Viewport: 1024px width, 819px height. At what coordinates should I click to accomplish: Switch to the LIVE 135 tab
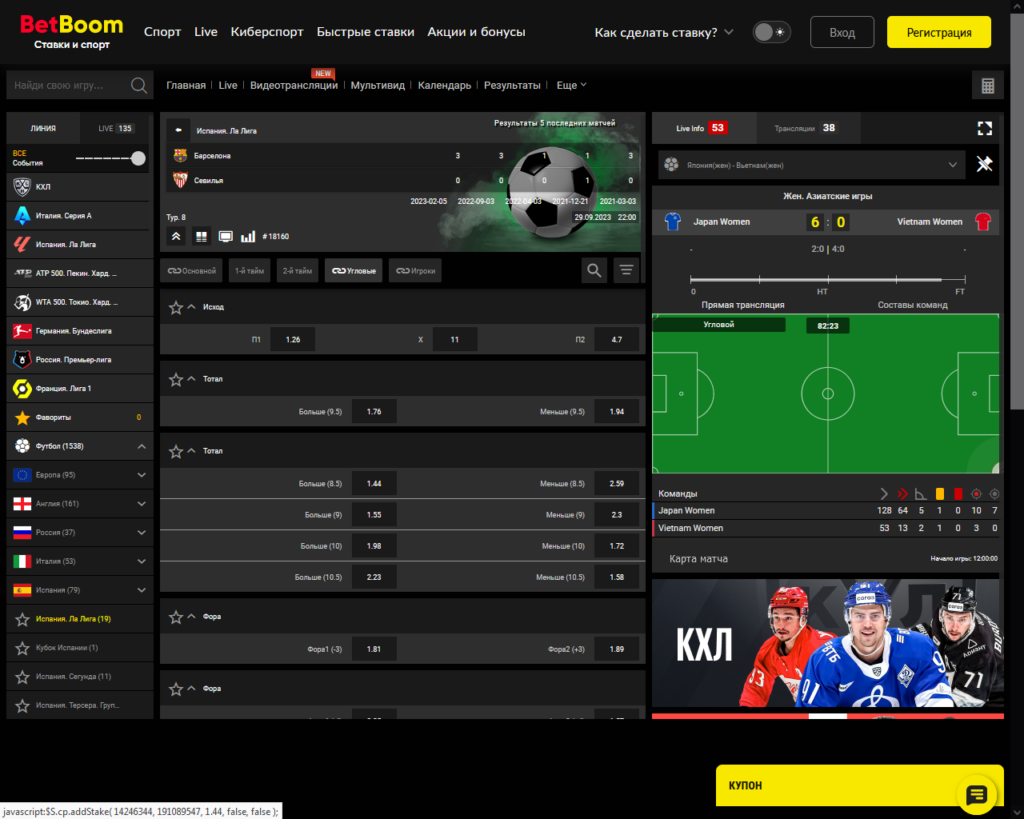(x=115, y=128)
